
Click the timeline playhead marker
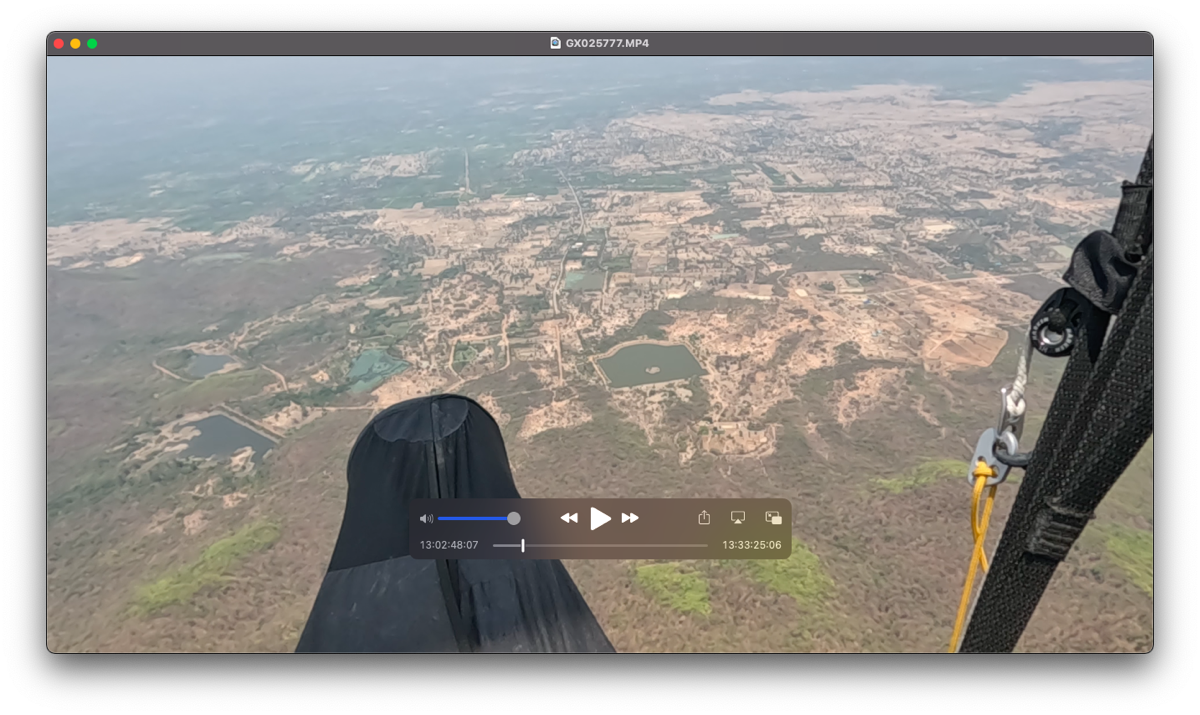523,545
